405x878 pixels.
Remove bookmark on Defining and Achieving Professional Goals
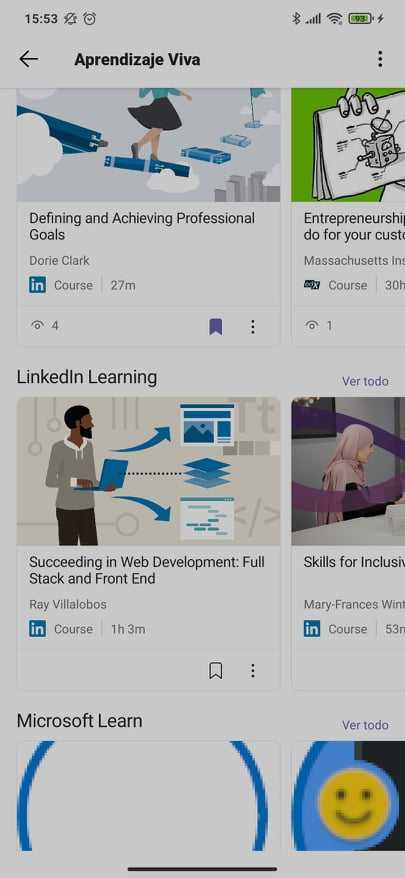pos(216,326)
